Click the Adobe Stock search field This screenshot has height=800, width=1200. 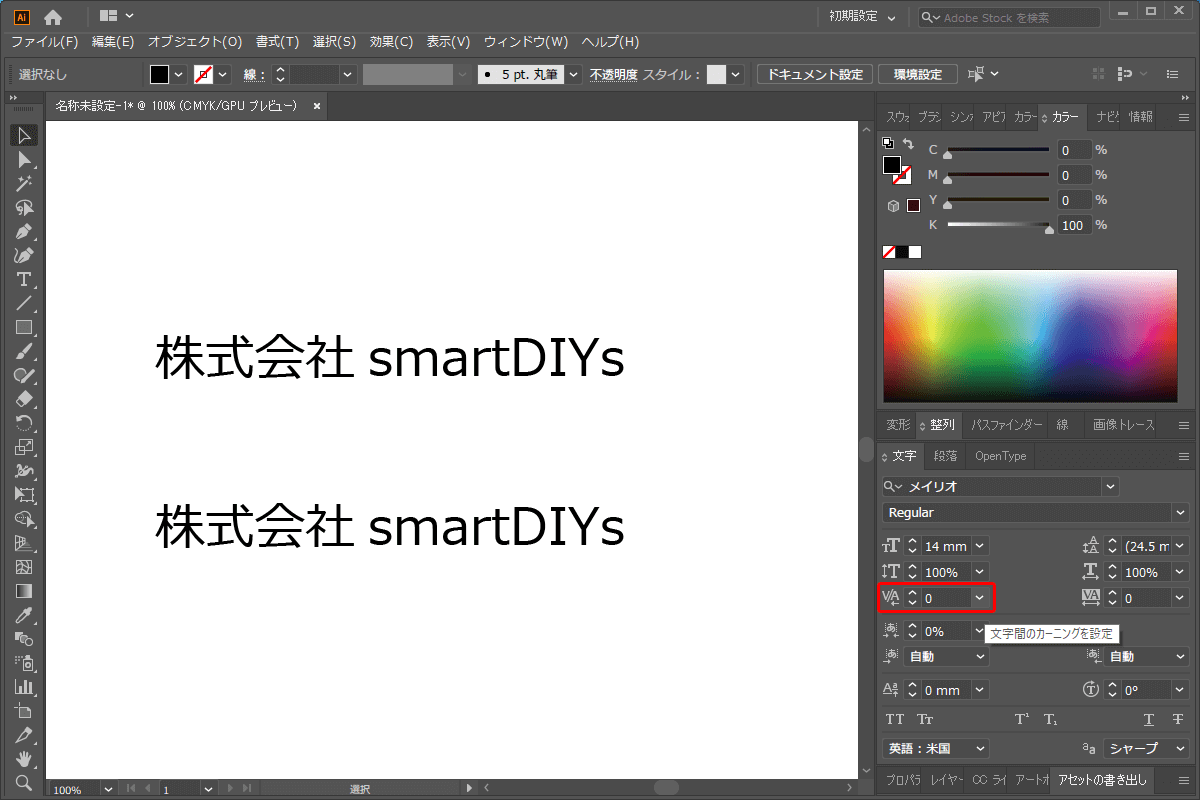[x=1010, y=17]
